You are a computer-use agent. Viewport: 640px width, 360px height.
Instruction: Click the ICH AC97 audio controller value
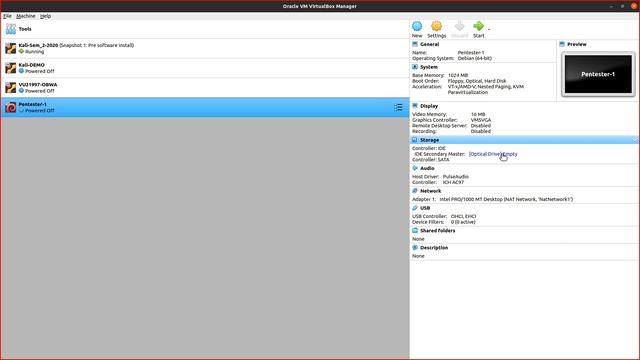pos(453,182)
